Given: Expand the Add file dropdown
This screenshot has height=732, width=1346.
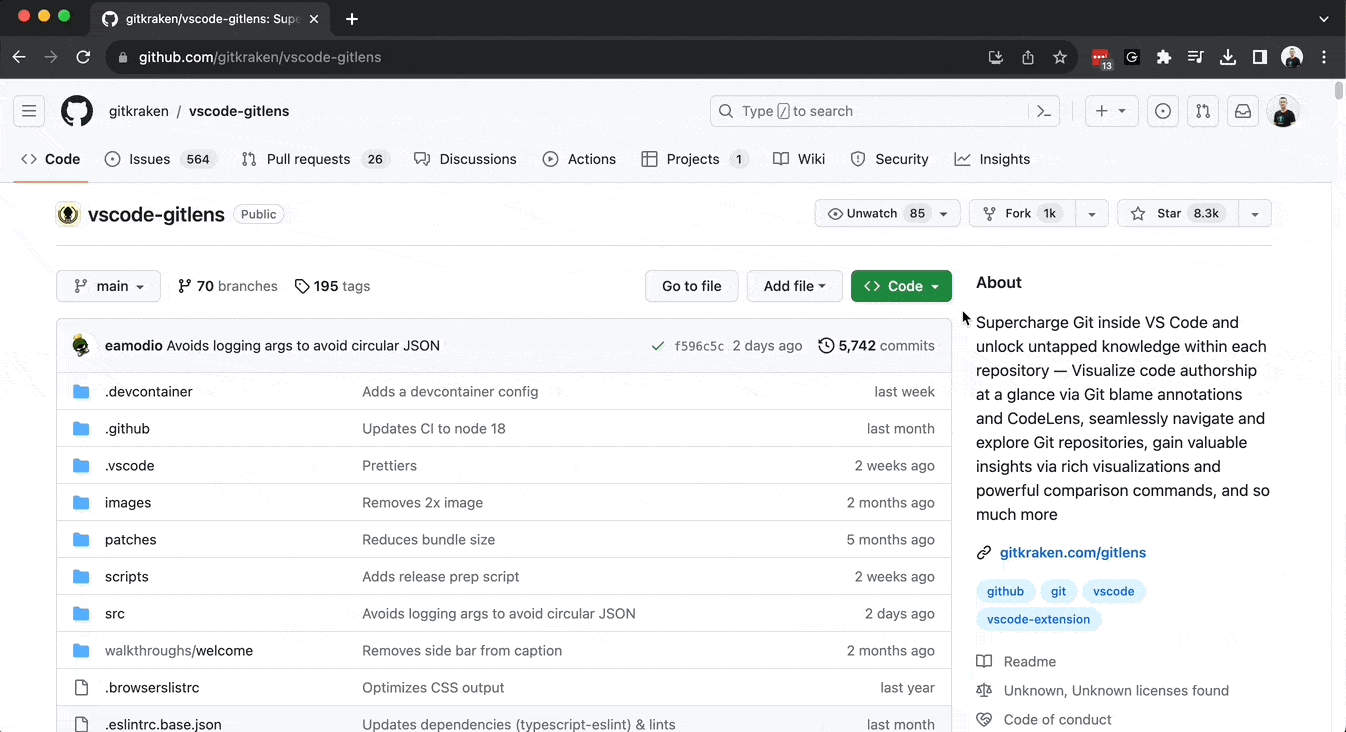Looking at the screenshot, I should point(795,286).
